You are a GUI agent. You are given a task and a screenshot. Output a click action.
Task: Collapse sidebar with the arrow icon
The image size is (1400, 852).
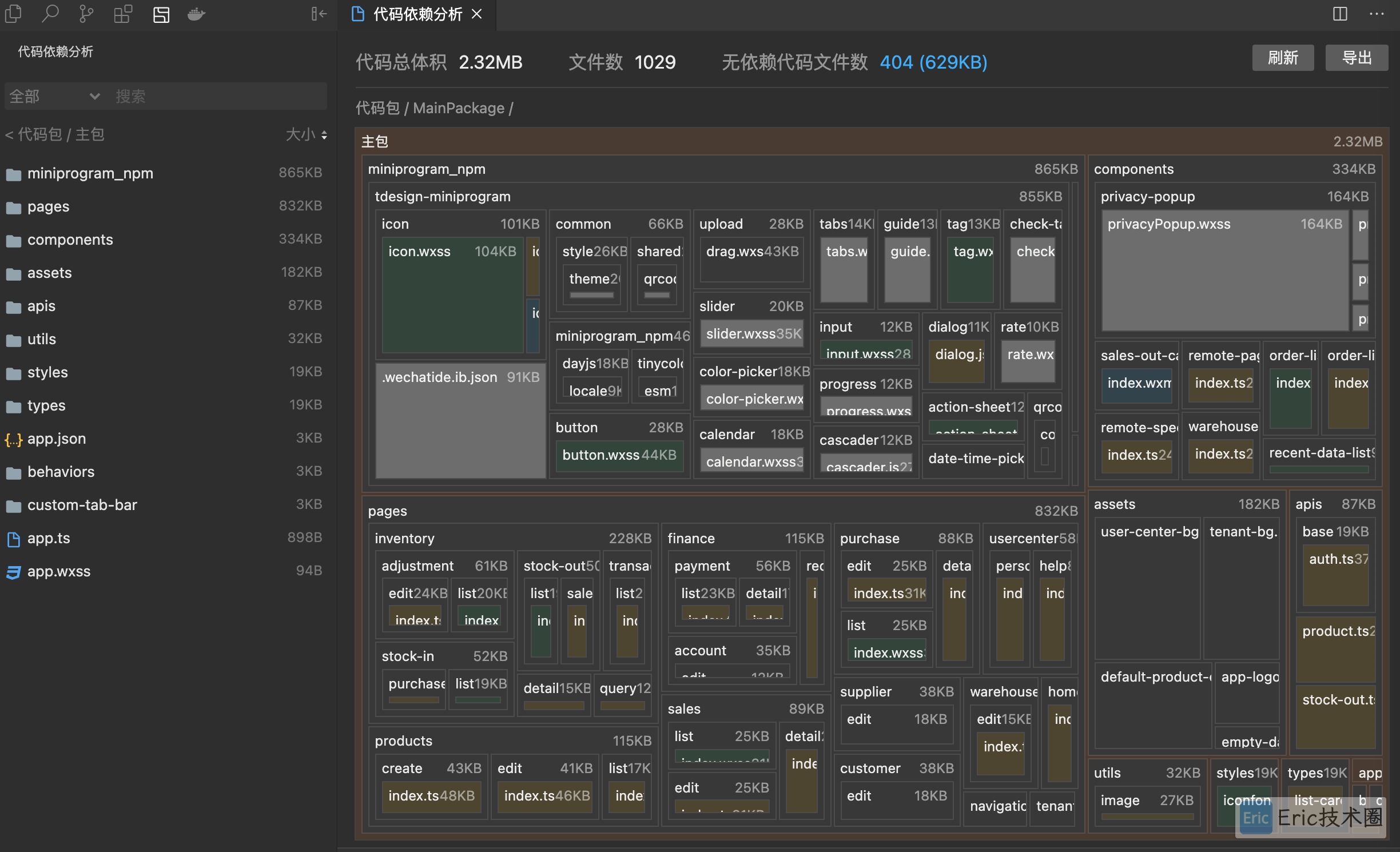[x=319, y=14]
